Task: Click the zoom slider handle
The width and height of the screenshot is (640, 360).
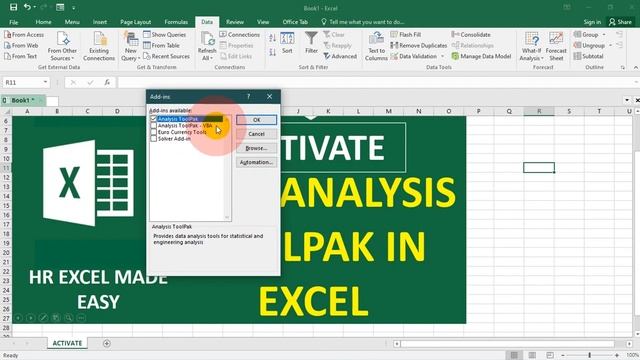Action: [589, 355]
